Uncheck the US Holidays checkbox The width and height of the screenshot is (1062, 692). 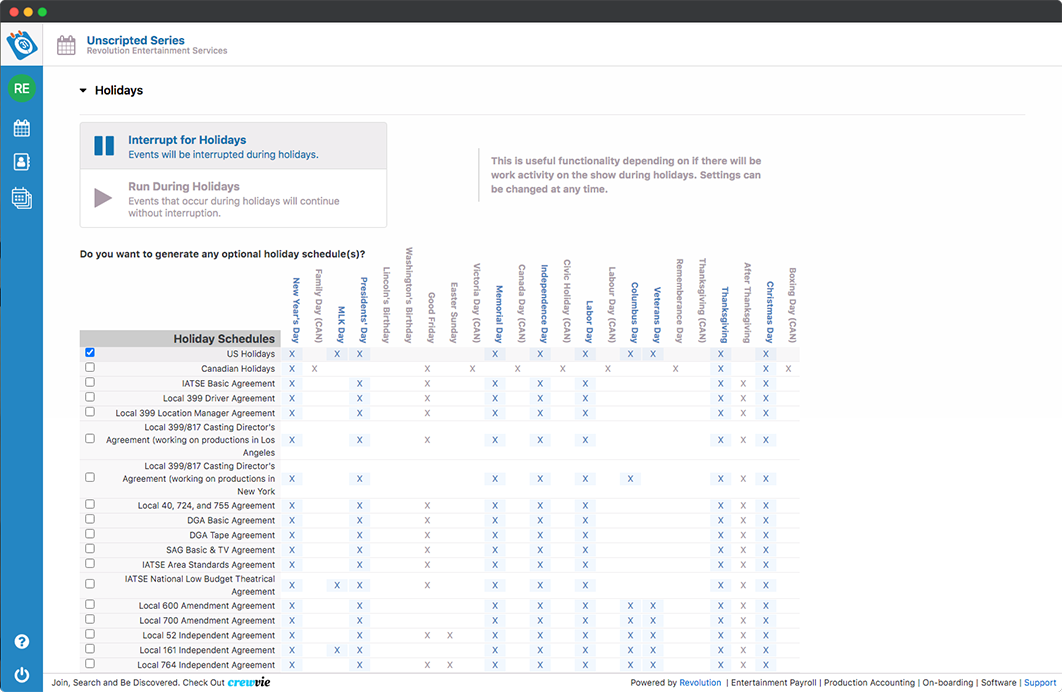click(x=90, y=353)
